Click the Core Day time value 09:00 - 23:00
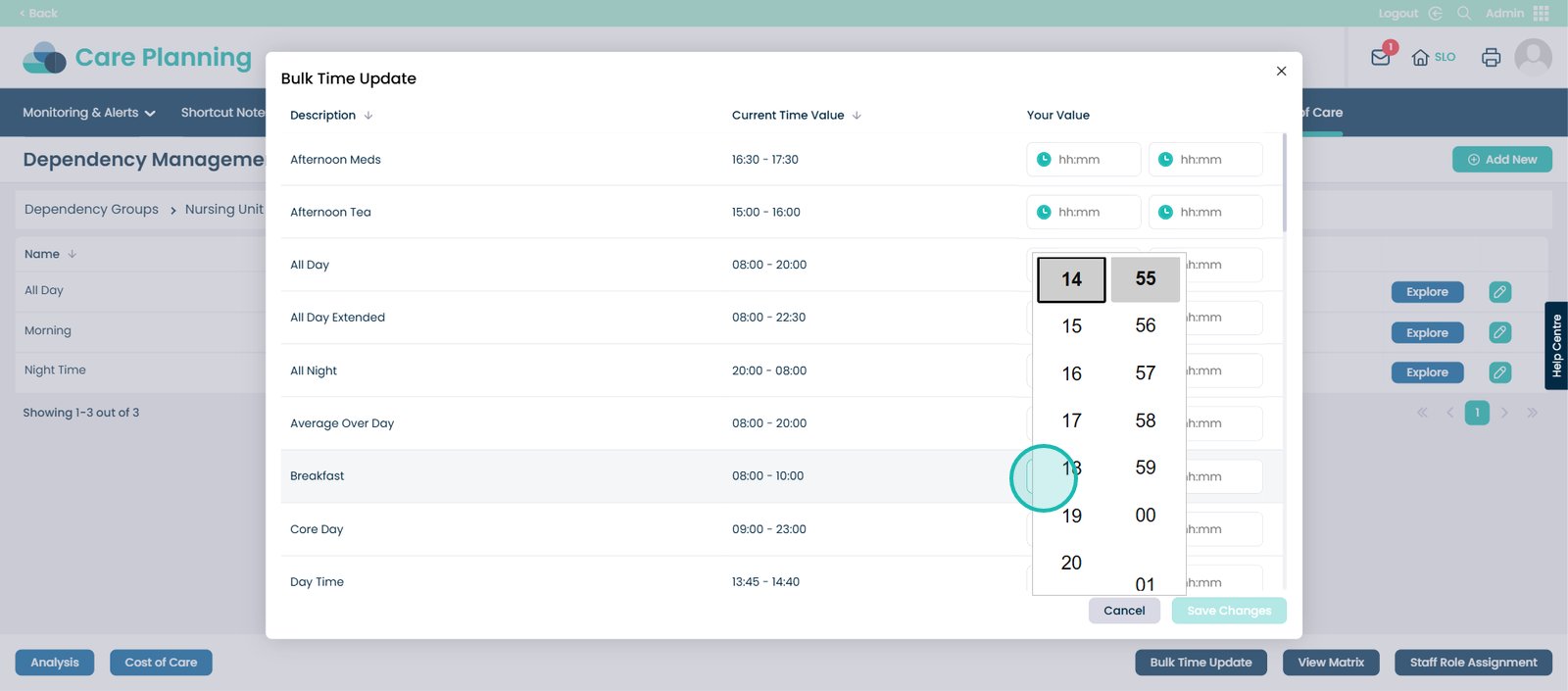1568x691 pixels. point(769,529)
